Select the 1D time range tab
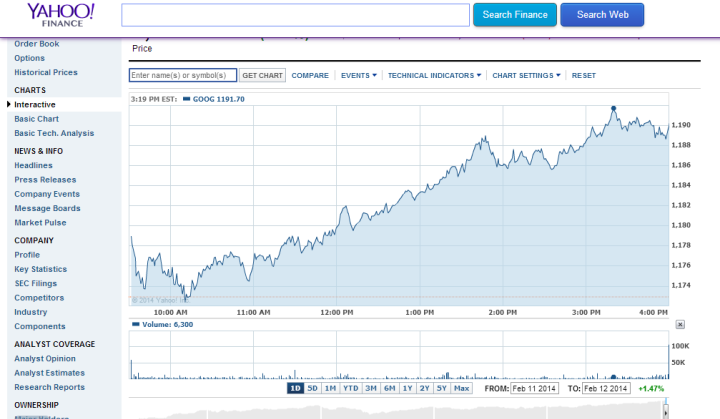 [x=295, y=388]
